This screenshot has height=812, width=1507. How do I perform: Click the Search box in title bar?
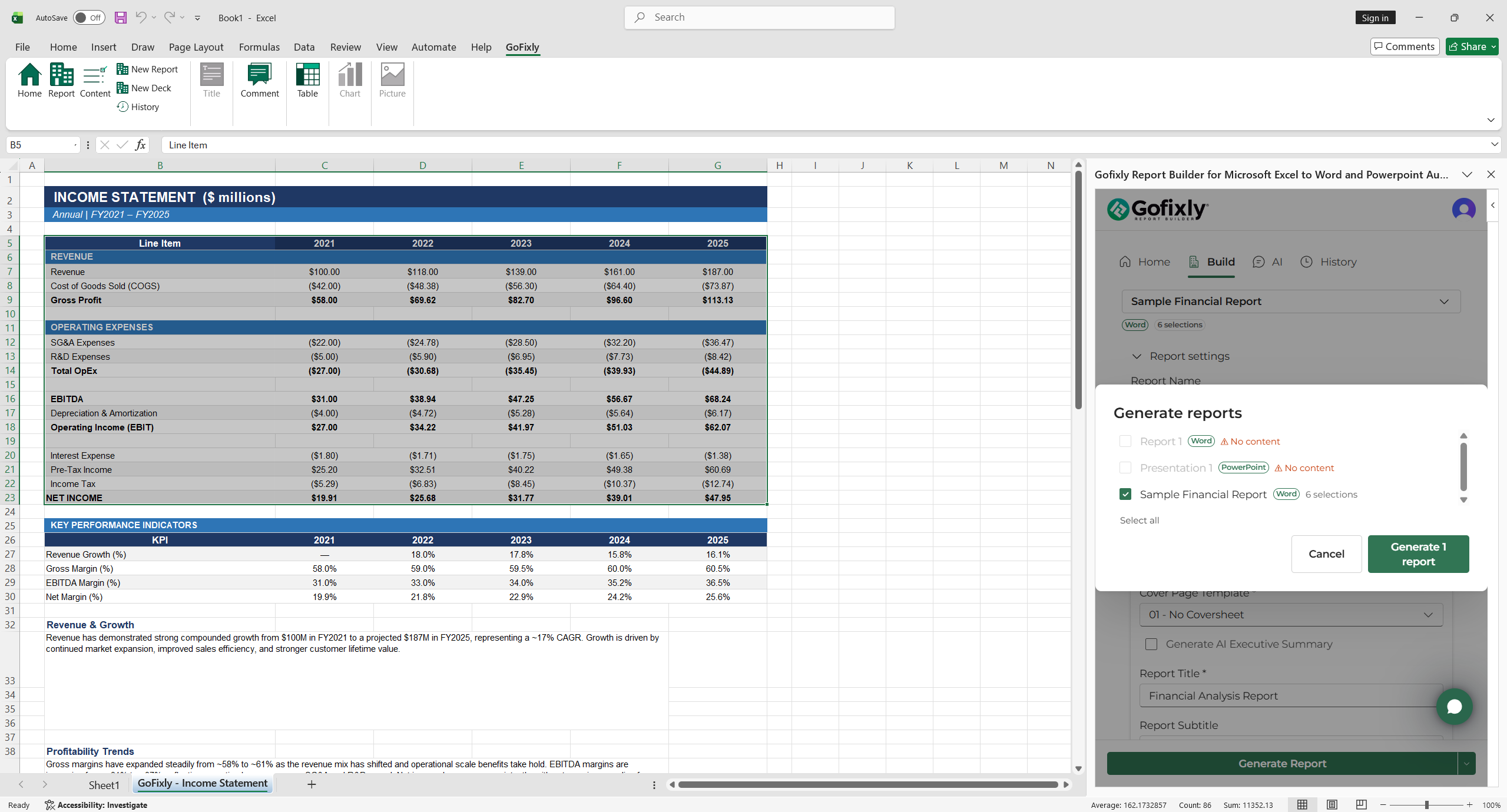coord(759,18)
